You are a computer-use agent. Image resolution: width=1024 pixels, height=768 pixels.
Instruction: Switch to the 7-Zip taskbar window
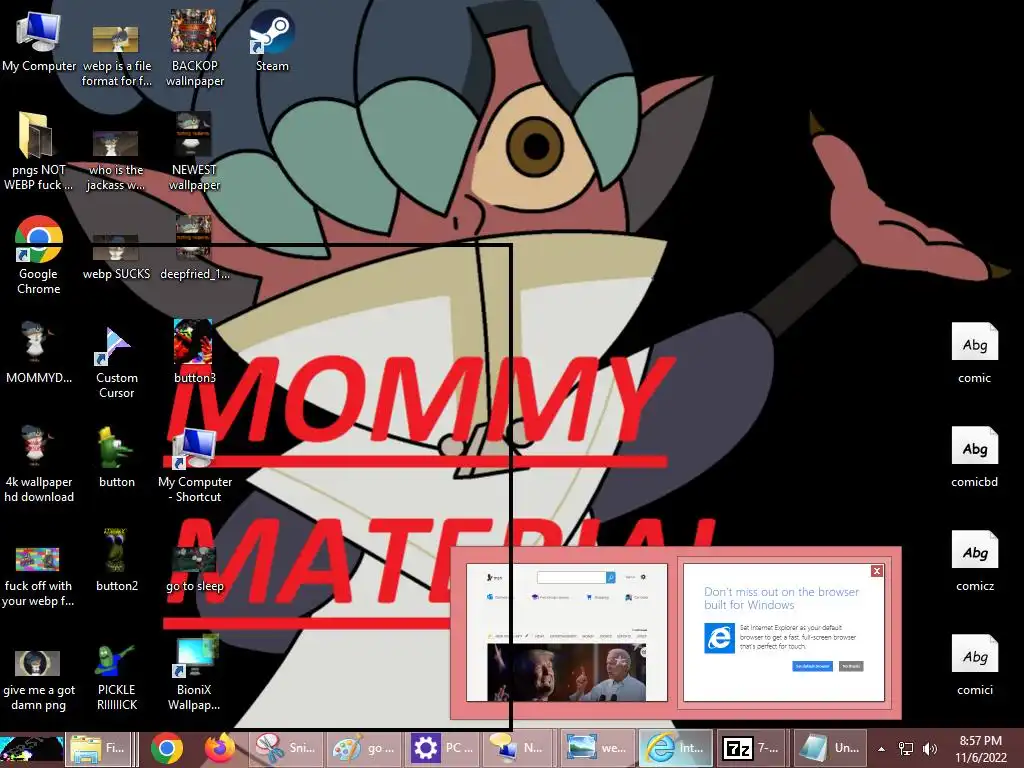pos(753,748)
